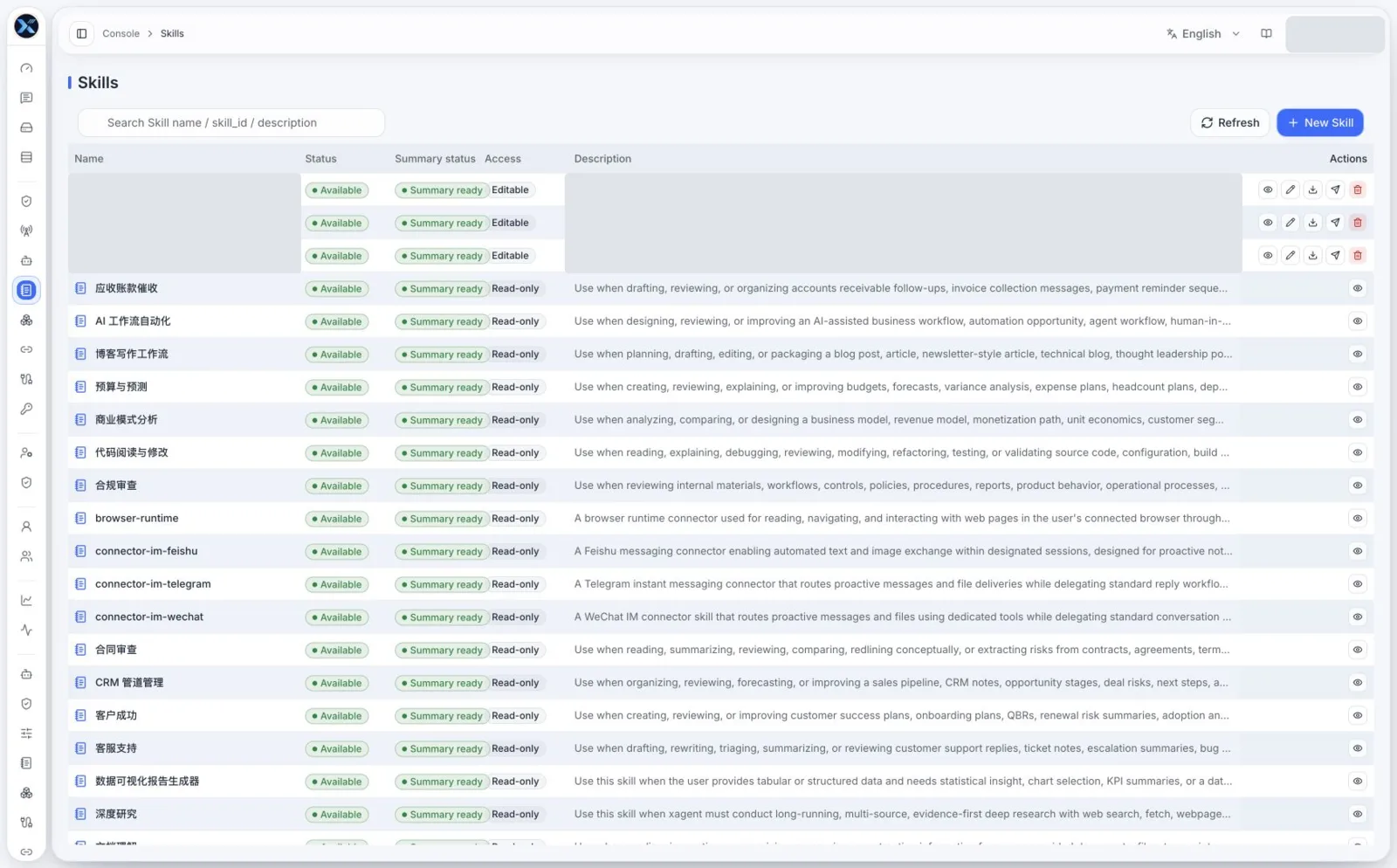The image size is (1397, 868).
Task: Open the activity pulse icon in sidebar
Action: (26, 630)
